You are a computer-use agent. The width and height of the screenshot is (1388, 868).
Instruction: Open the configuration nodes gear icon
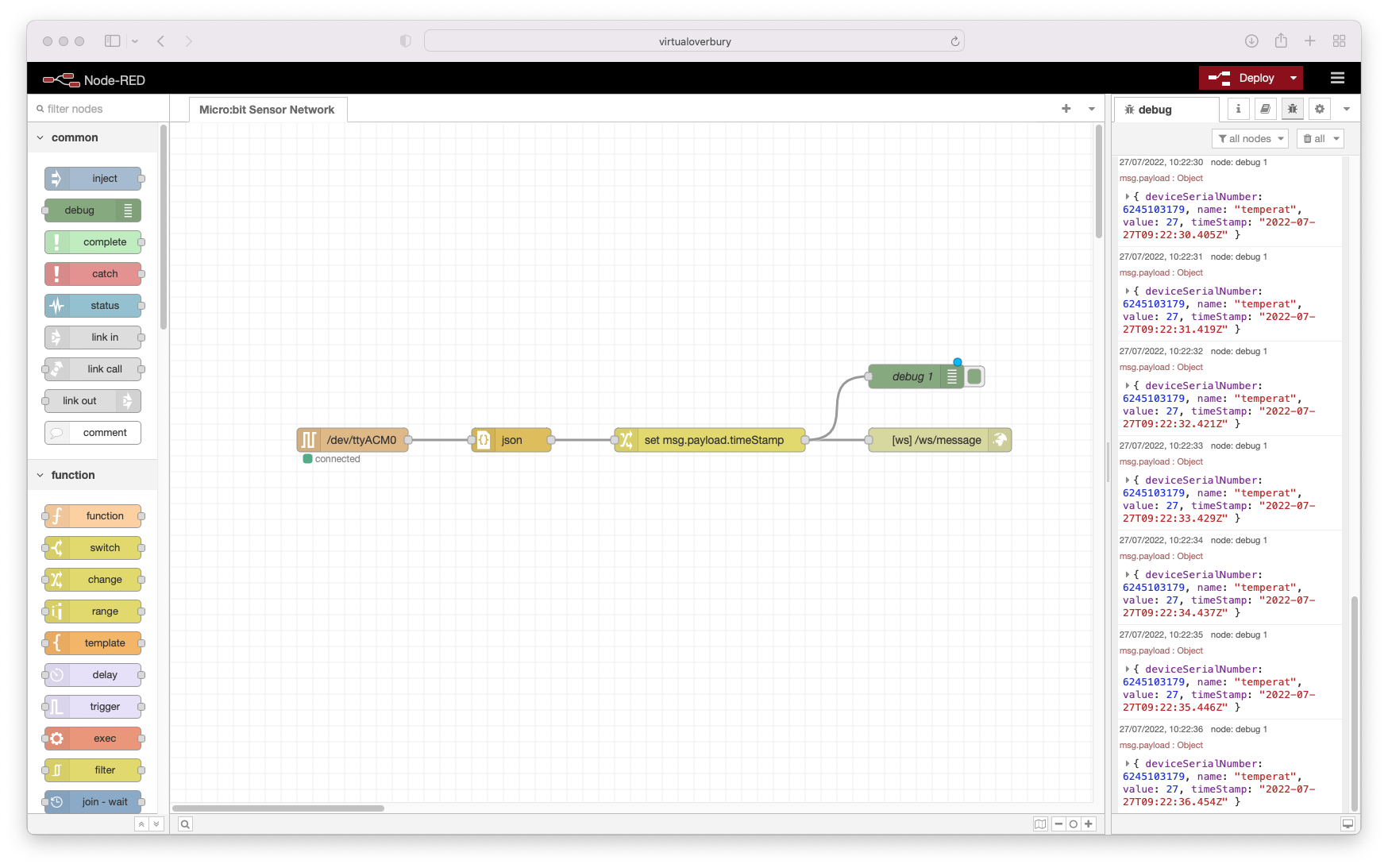(x=1320, y=110)
